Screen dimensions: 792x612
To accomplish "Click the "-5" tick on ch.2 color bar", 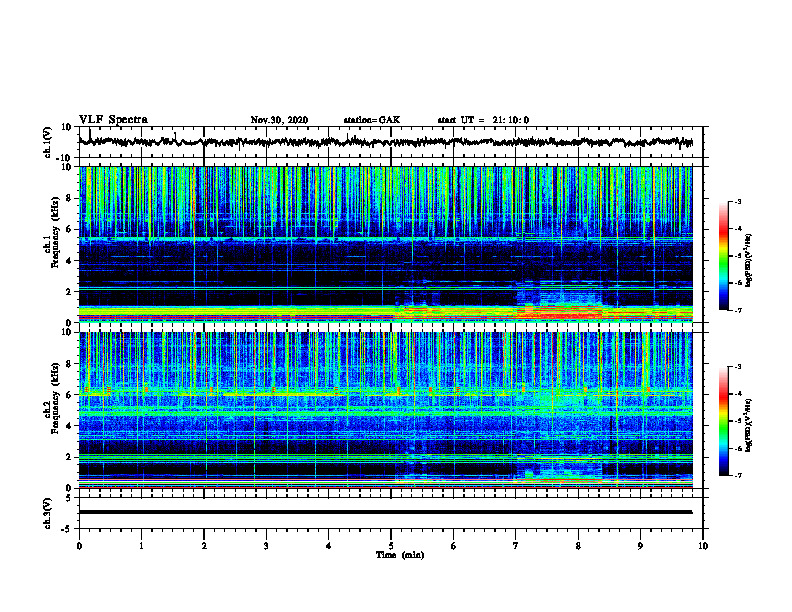I will point(737,421).
